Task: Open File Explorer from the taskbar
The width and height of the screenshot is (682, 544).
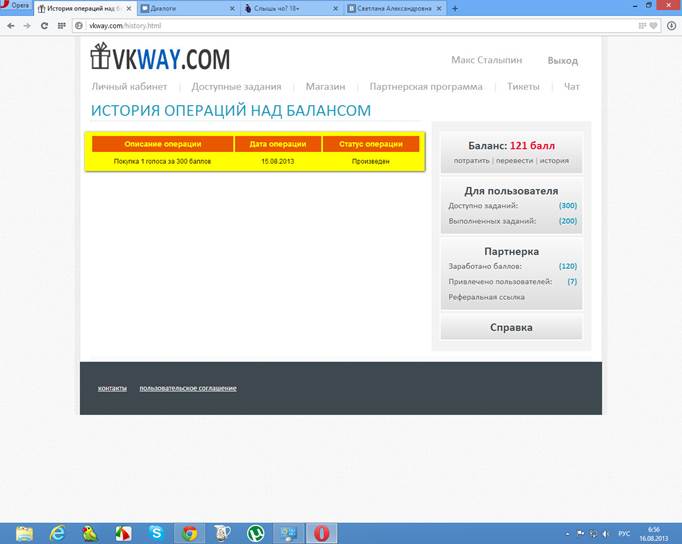Action: coord(24,533)
